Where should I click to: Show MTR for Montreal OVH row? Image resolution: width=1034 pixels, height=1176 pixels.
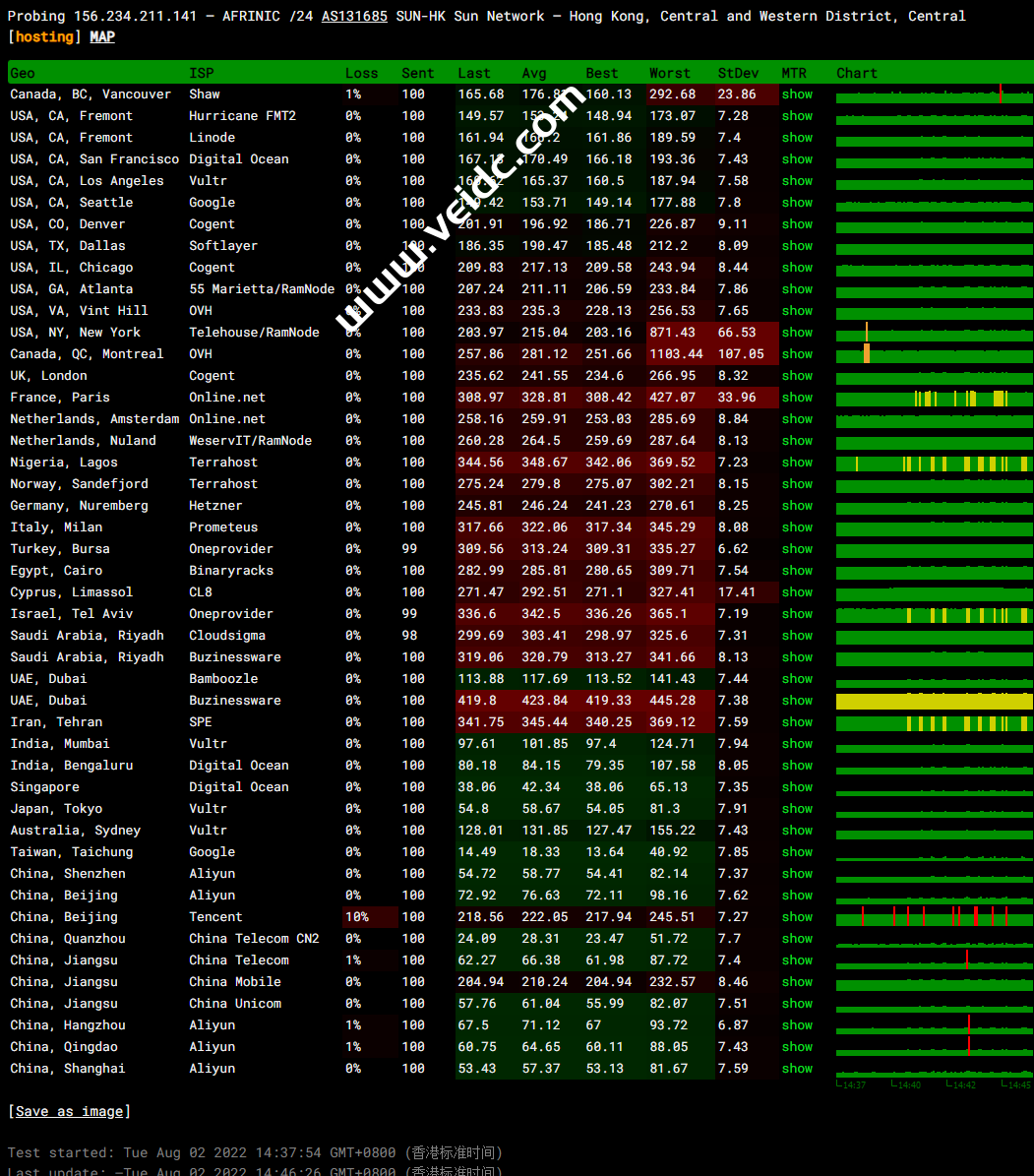tap(797, 354)
